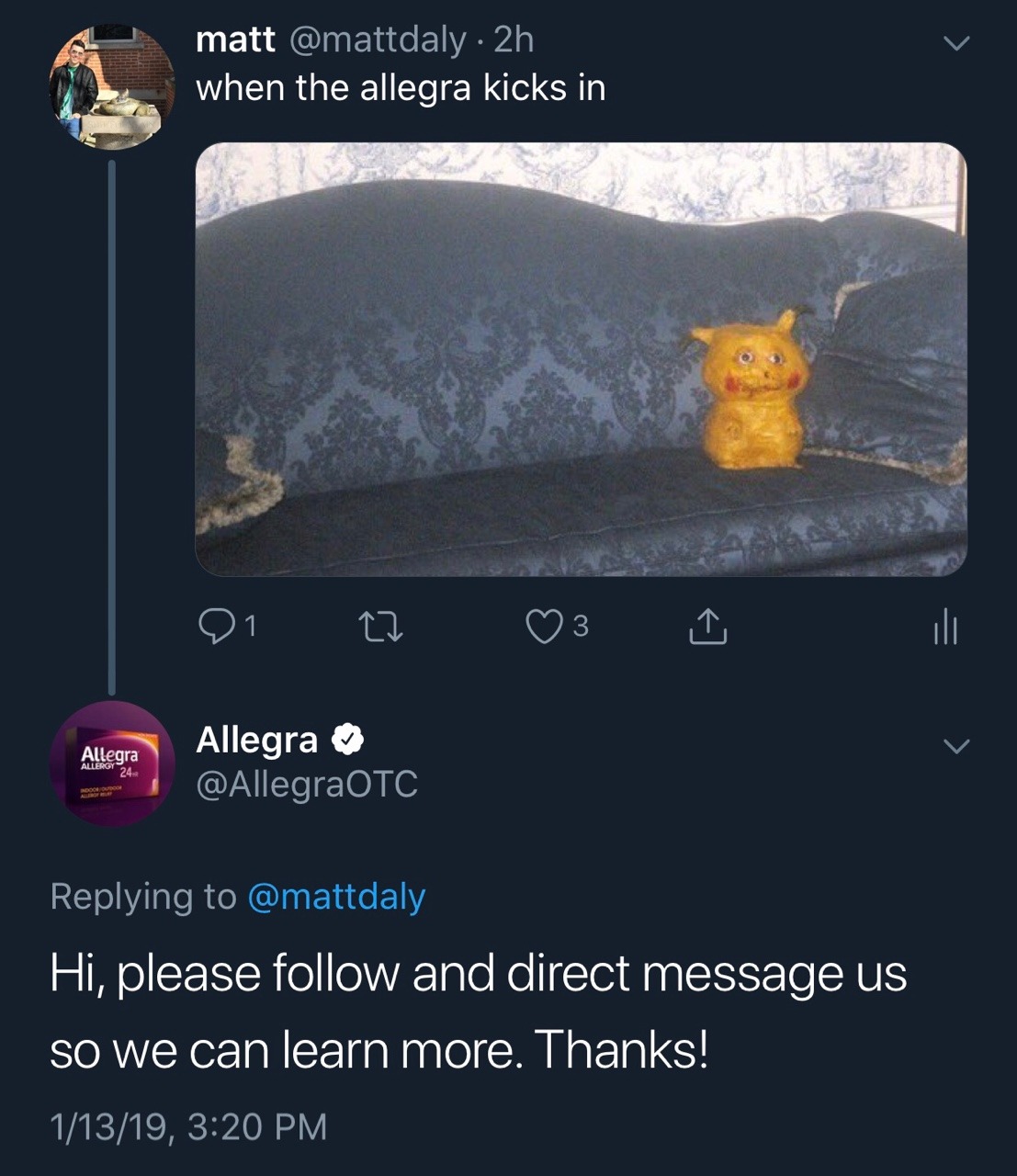Viewport: 1017px width, 1176px height.
Task: Click the reply count number 1
Action: [x=251, y=627]
